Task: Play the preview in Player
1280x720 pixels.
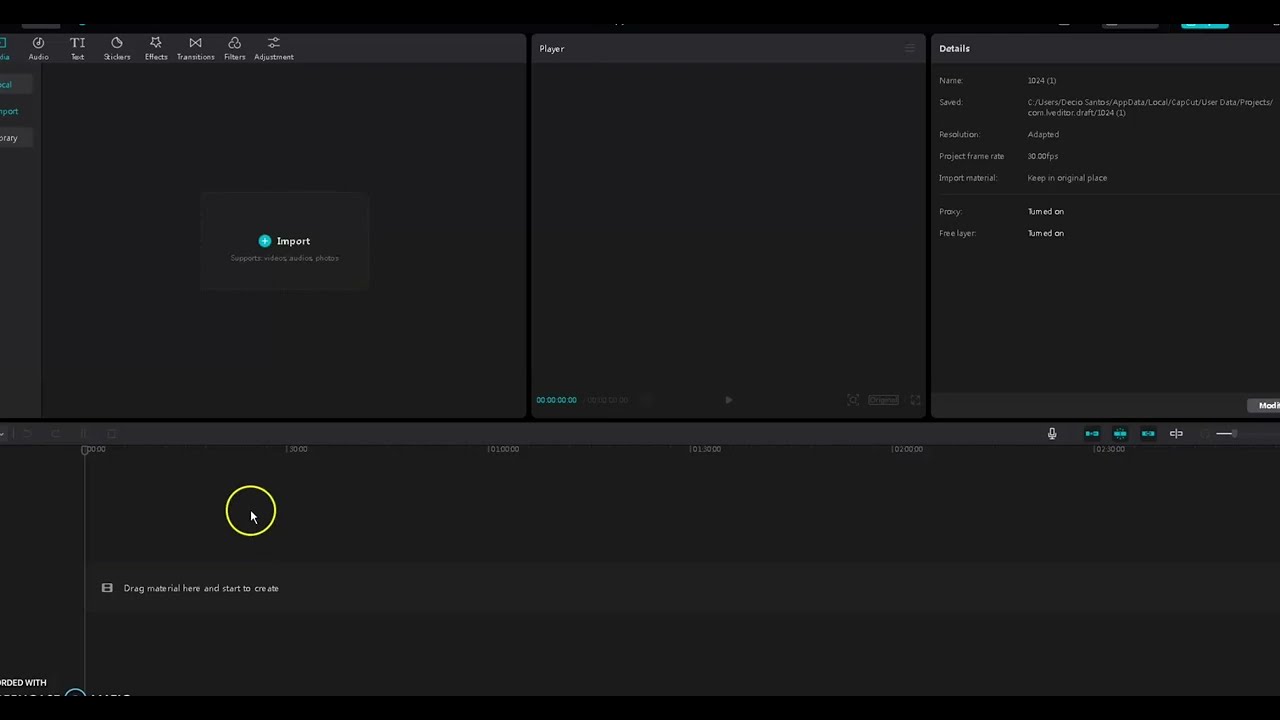Action: [728, 400]
